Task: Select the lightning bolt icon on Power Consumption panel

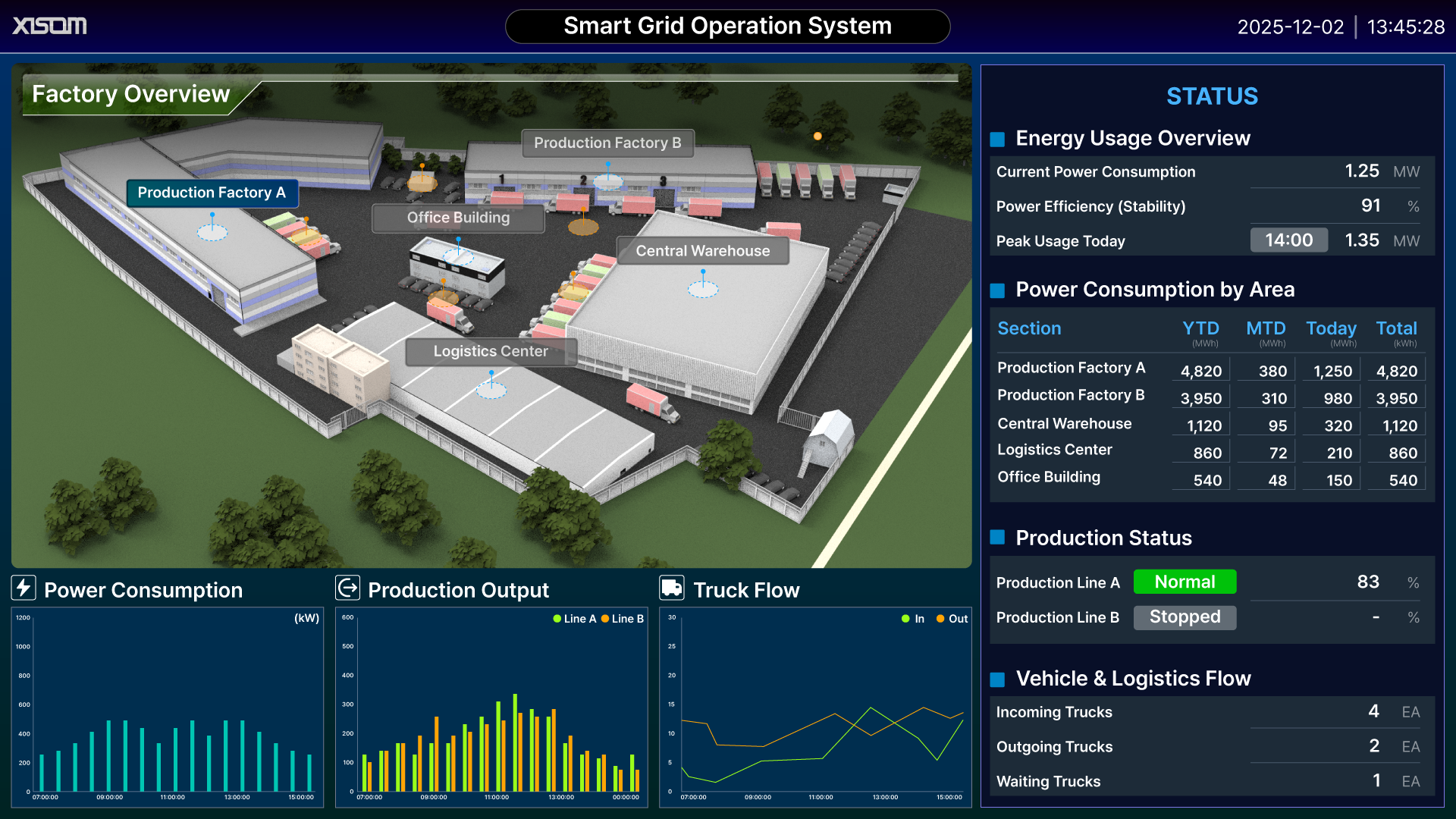Action: (x=23, y=588)
